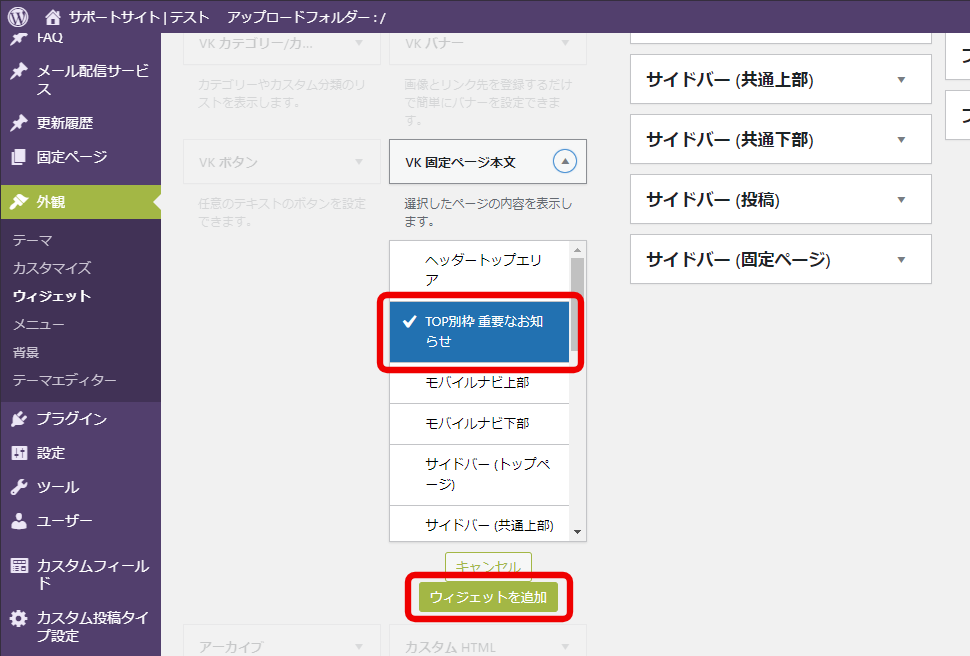The image size is (970, 656).
Task: Click the wrench icon next to ツール
Action: point(19,487)
